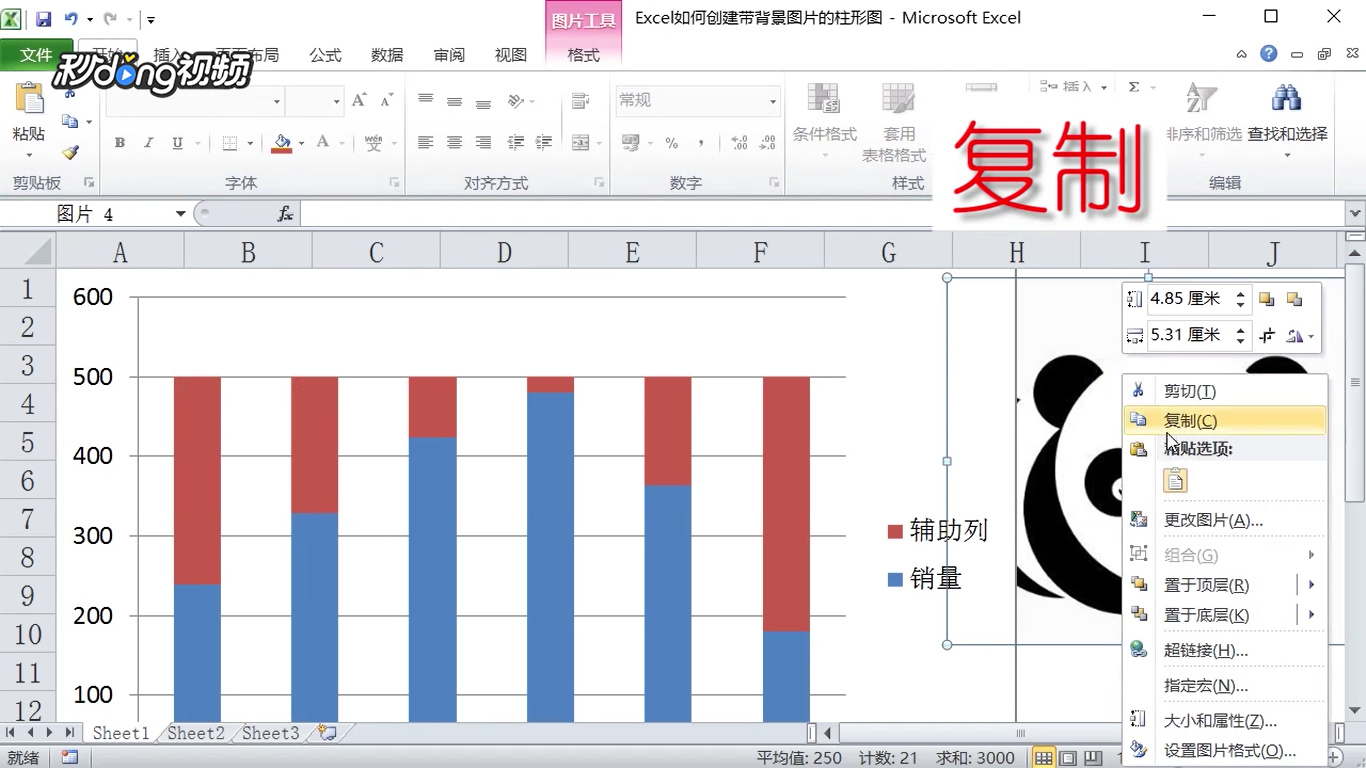Viewport: 1366px width, 768px height.
Task: Open the 格式 picture tools tab
Action: (x=583, y=55)
